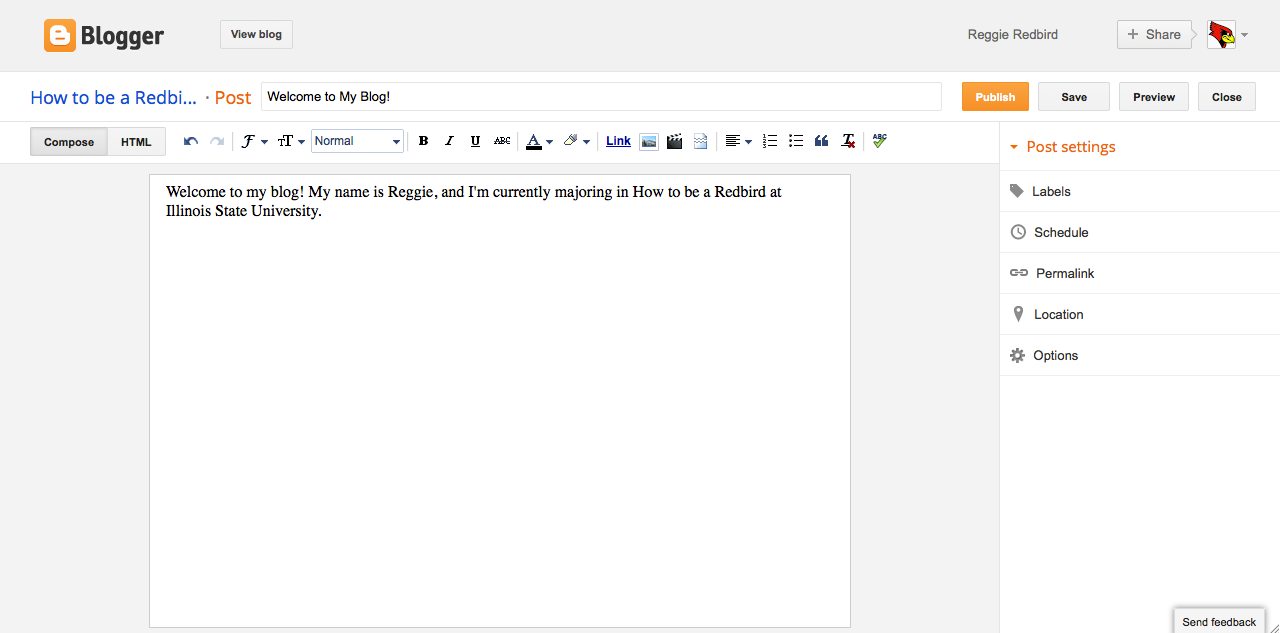
Task: Toggle italic formatting
Action: 449,141
